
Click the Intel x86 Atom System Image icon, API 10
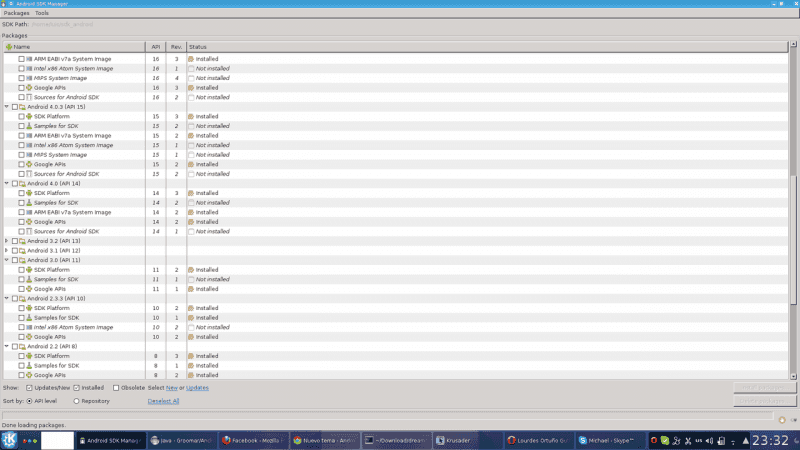click(29, 327)
